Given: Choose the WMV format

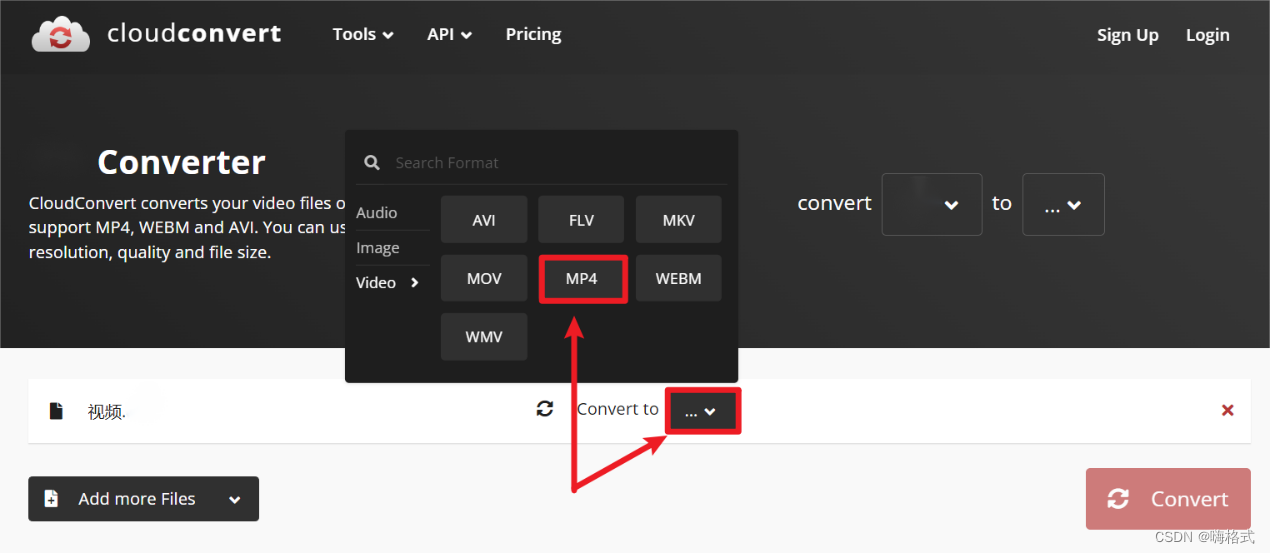Looking at the screenshot, I should (x=484, y=337).
